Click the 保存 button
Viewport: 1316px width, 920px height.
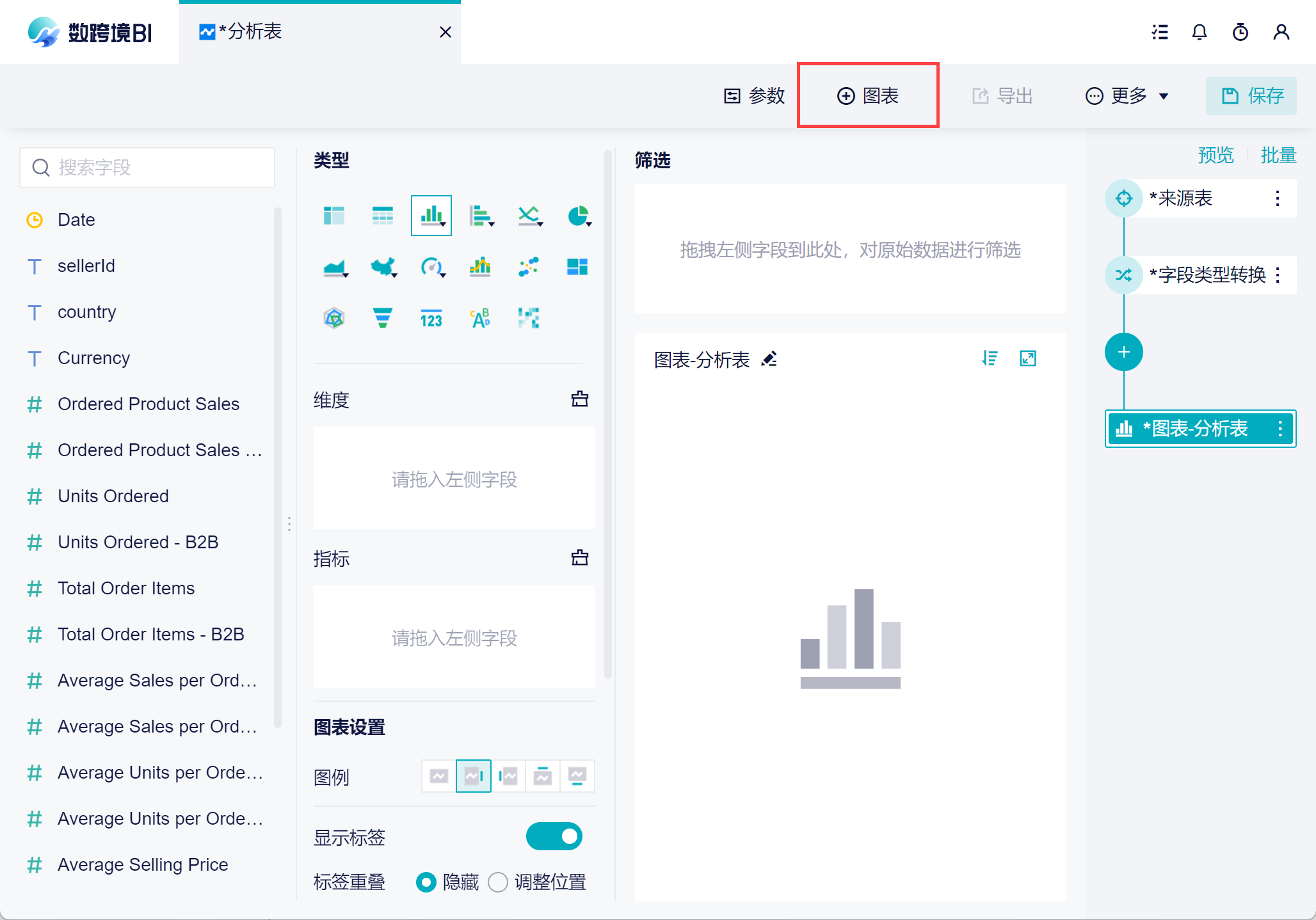tap(1251, 96)
